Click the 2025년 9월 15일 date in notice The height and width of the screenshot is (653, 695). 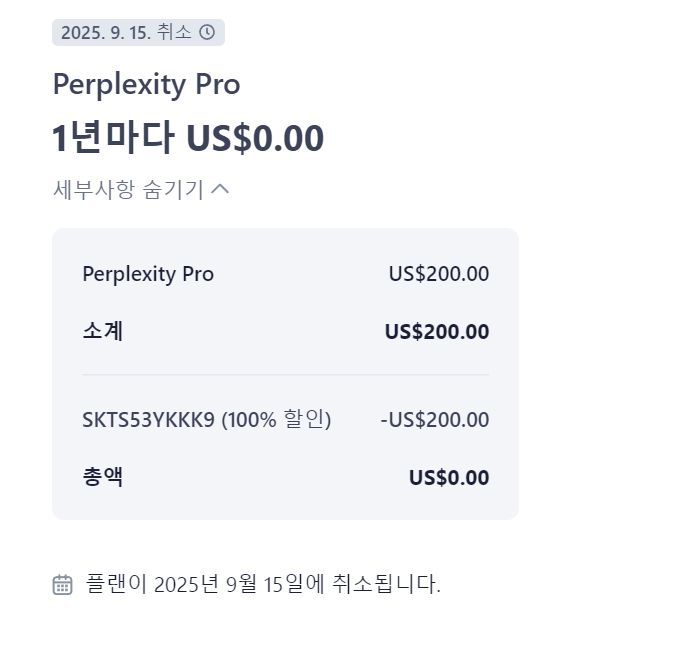(x=227, y=584)
